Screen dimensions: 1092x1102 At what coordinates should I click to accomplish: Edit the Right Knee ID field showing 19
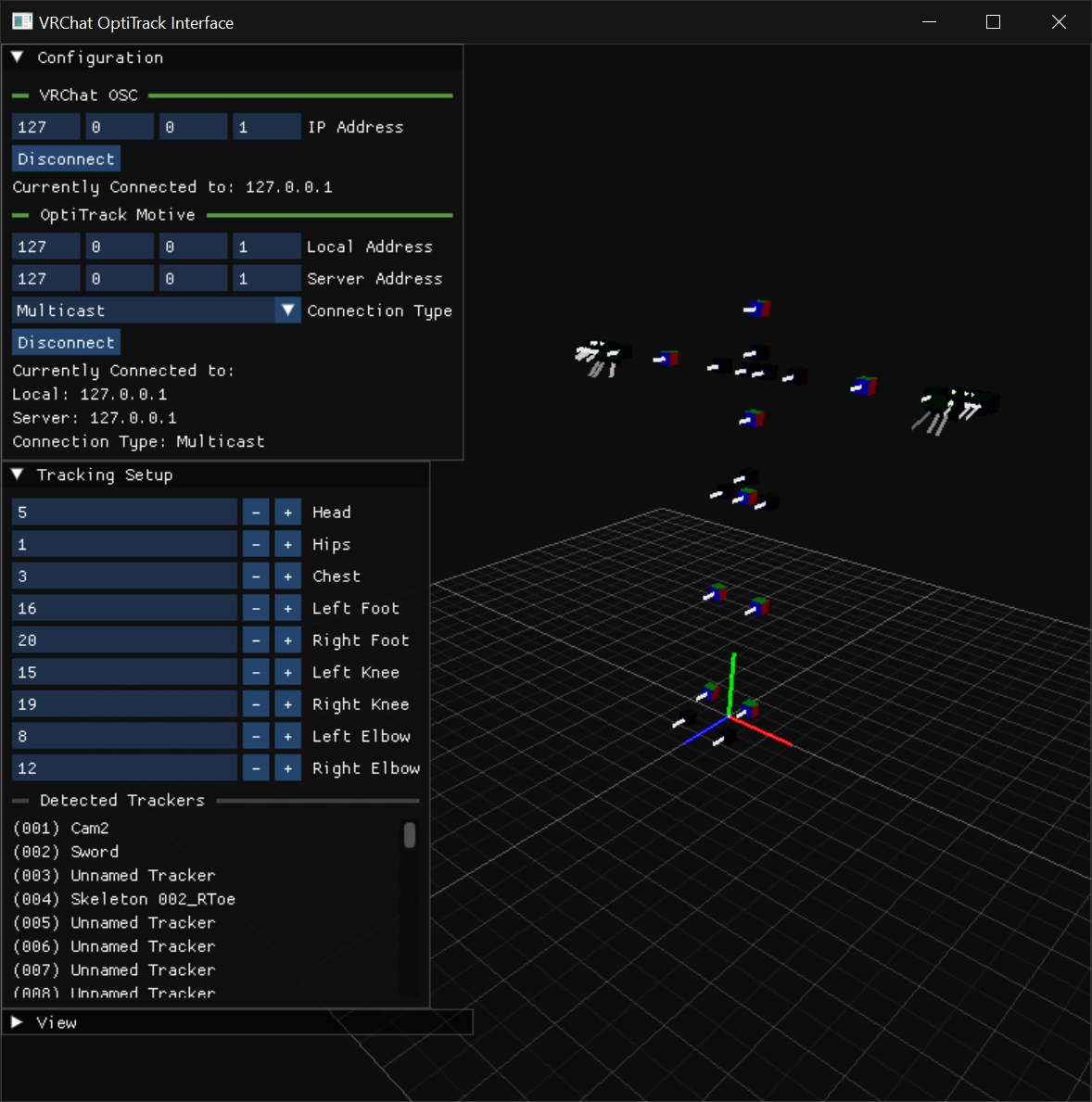(124, 703)
